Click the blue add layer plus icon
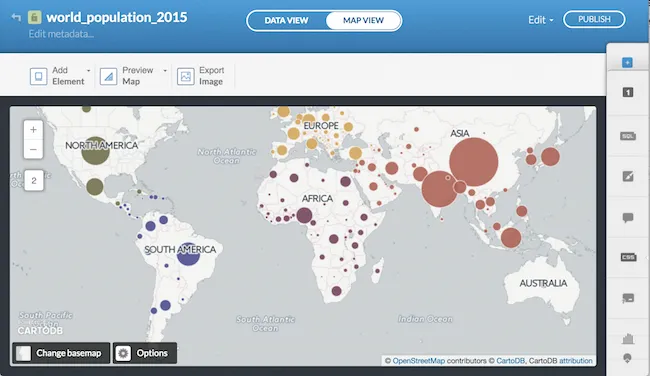 [627, 63]
